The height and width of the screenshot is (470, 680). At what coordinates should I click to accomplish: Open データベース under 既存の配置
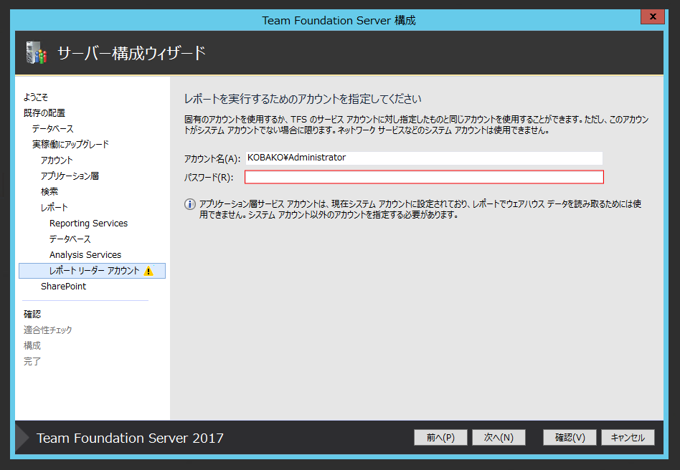pos(52,129)
